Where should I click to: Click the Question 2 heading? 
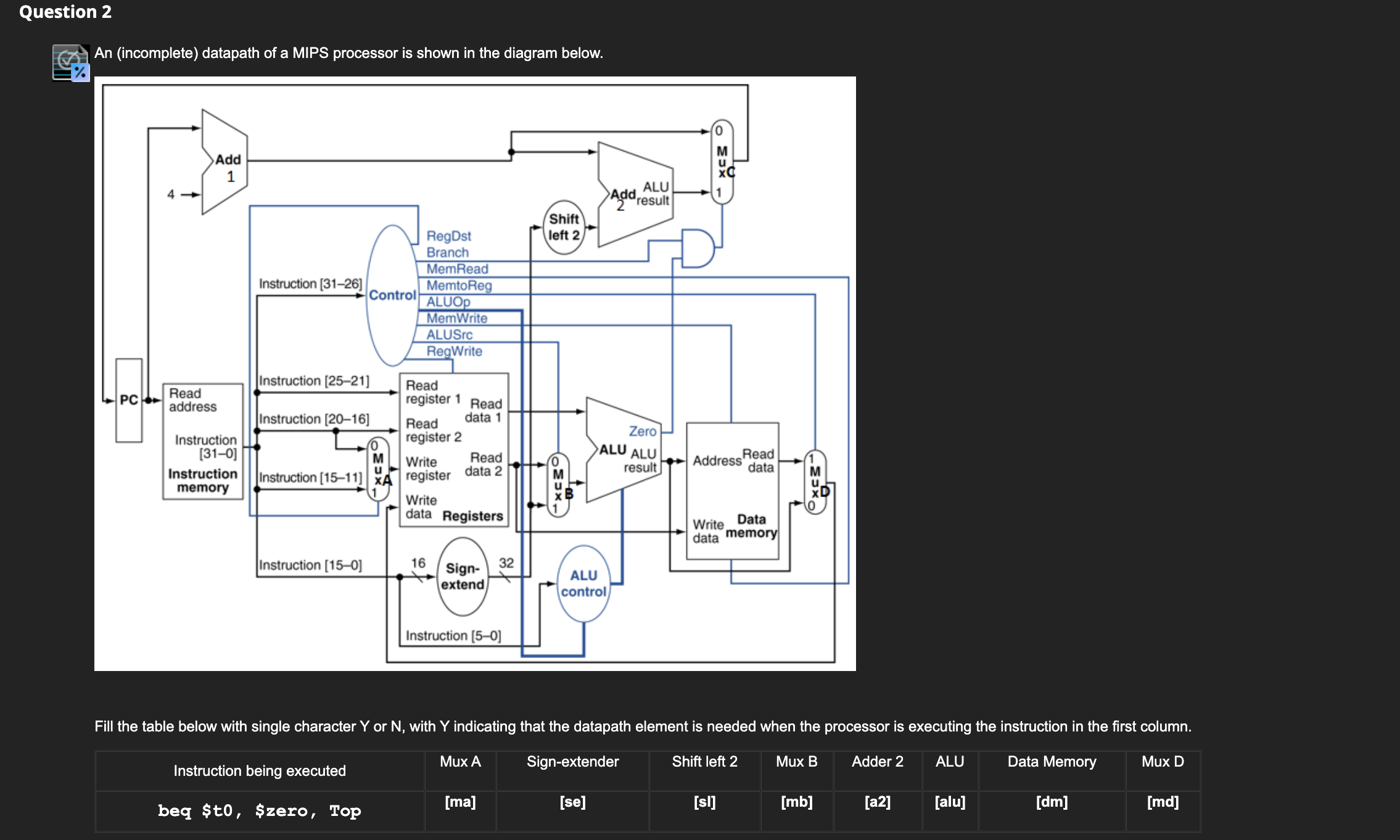(x=65, y=12)
